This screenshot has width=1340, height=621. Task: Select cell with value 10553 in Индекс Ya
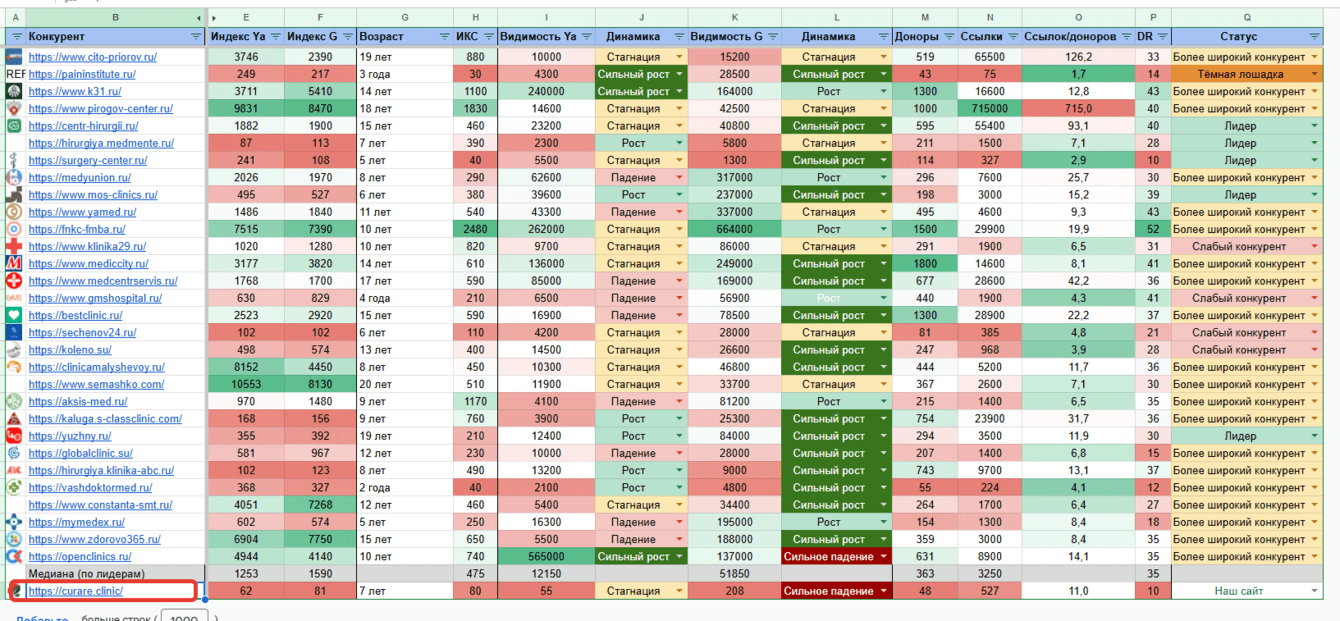(245, 384)
